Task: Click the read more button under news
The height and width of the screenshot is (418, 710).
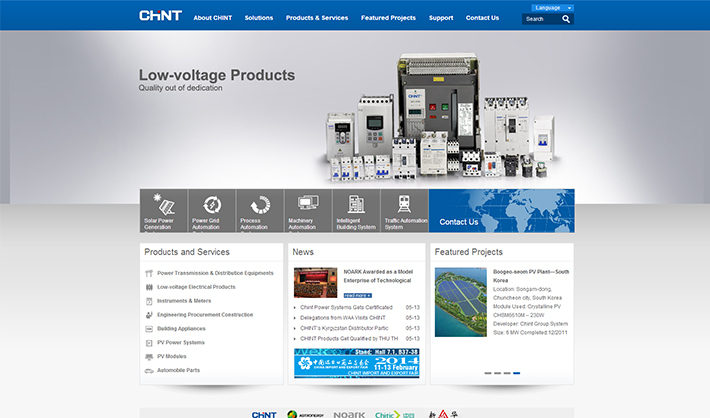Action: (357, 296)
